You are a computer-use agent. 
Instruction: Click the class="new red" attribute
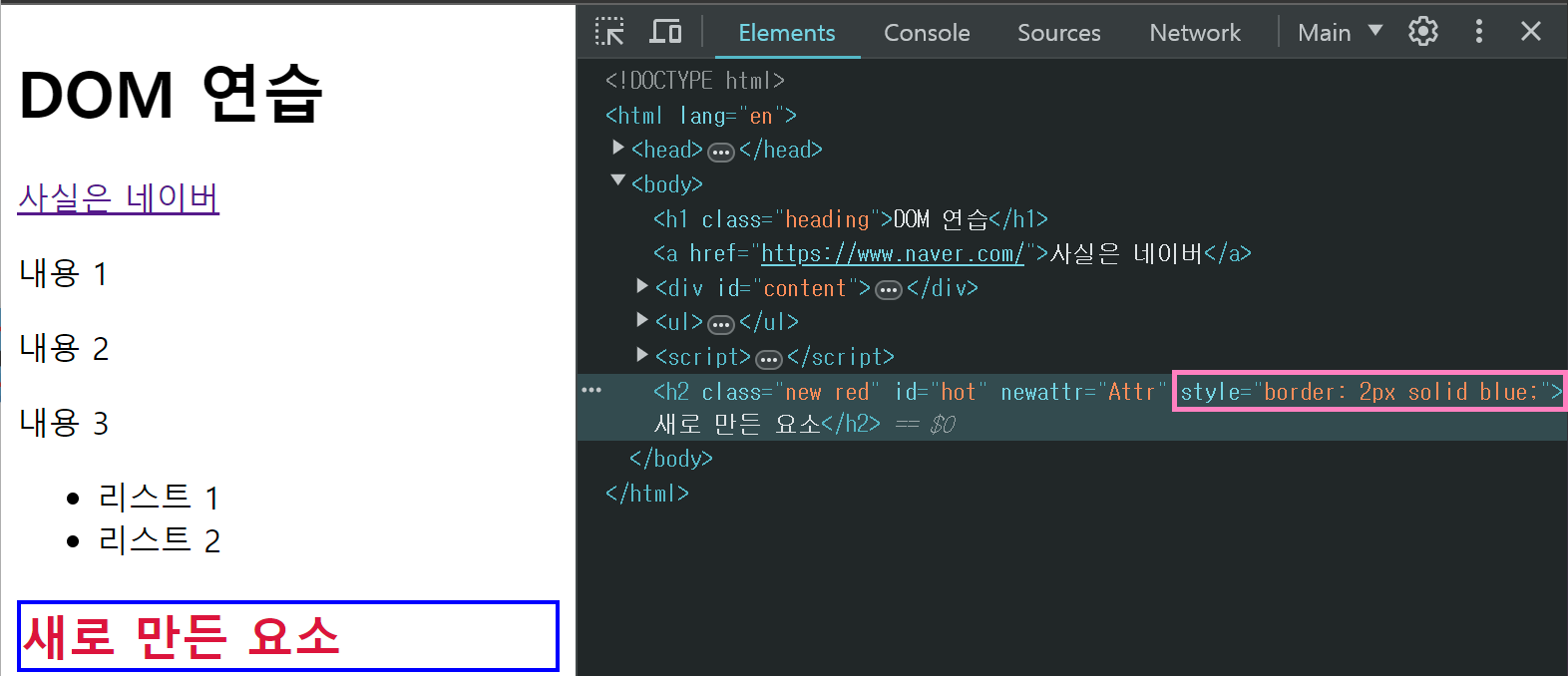791,392
